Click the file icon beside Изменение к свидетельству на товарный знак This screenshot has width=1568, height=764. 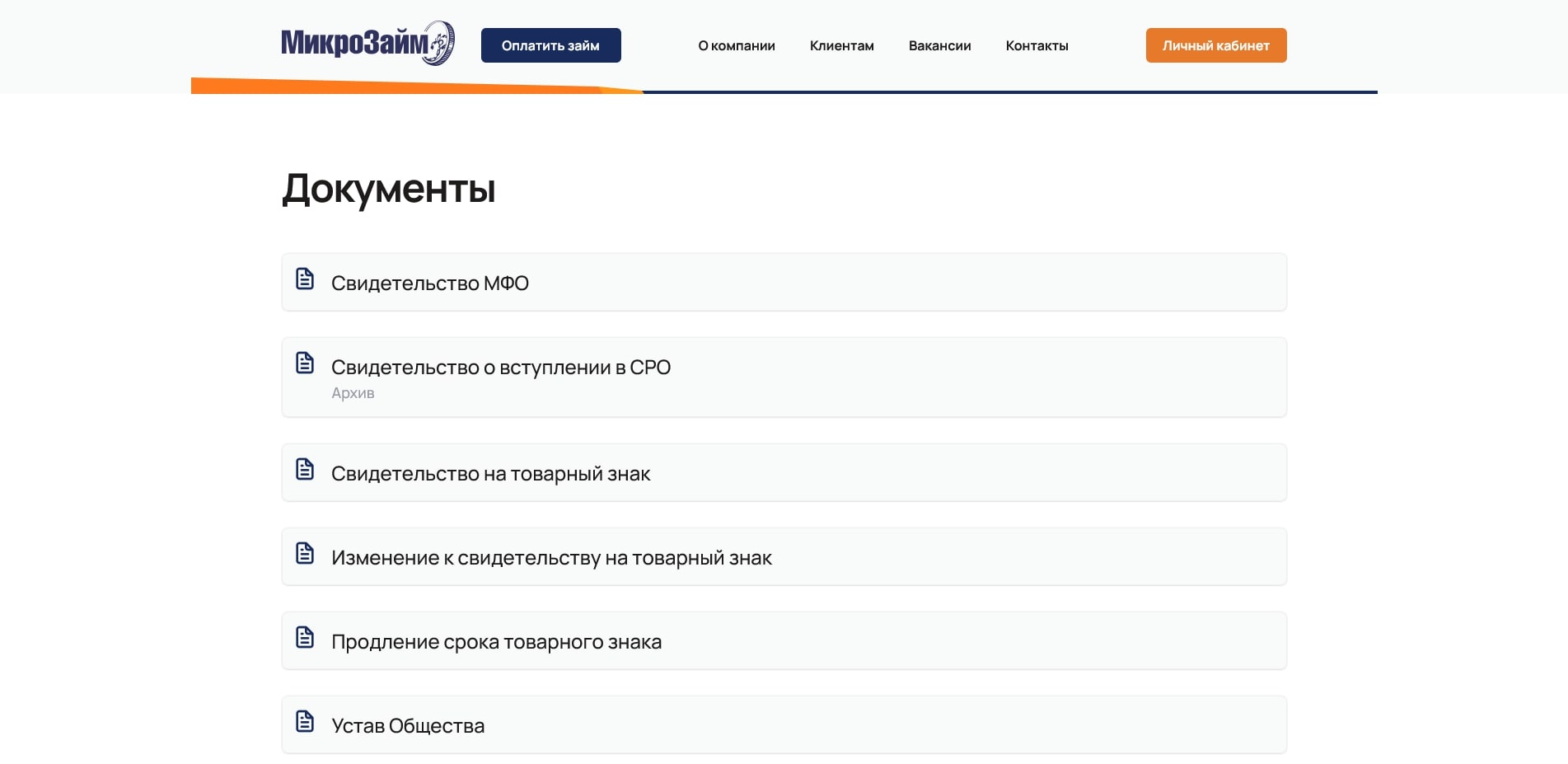(x=305, y=555)
